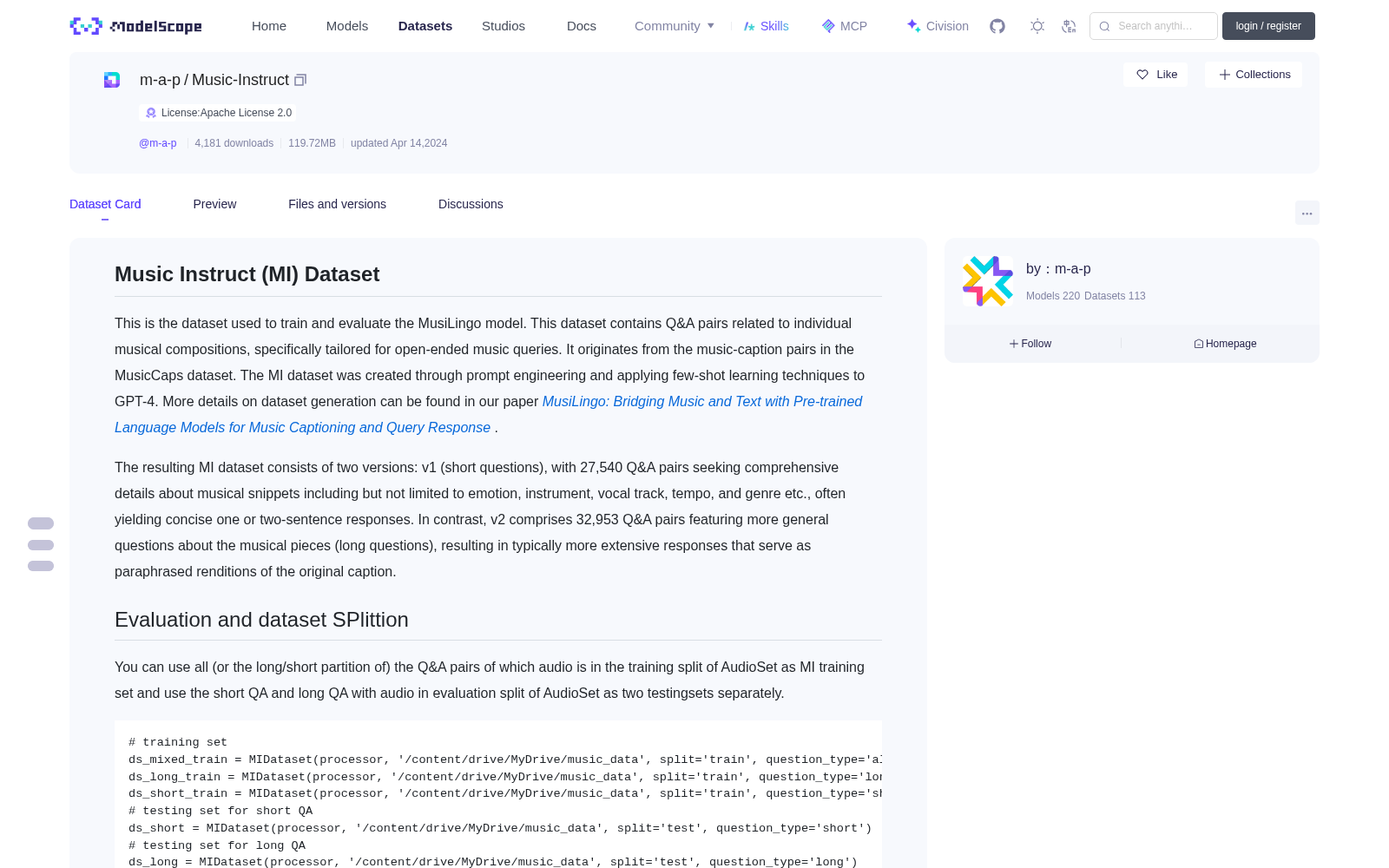Click the top table-of-contents bar marker
This screenshot has height=868, width=1389.
[41, 523]
